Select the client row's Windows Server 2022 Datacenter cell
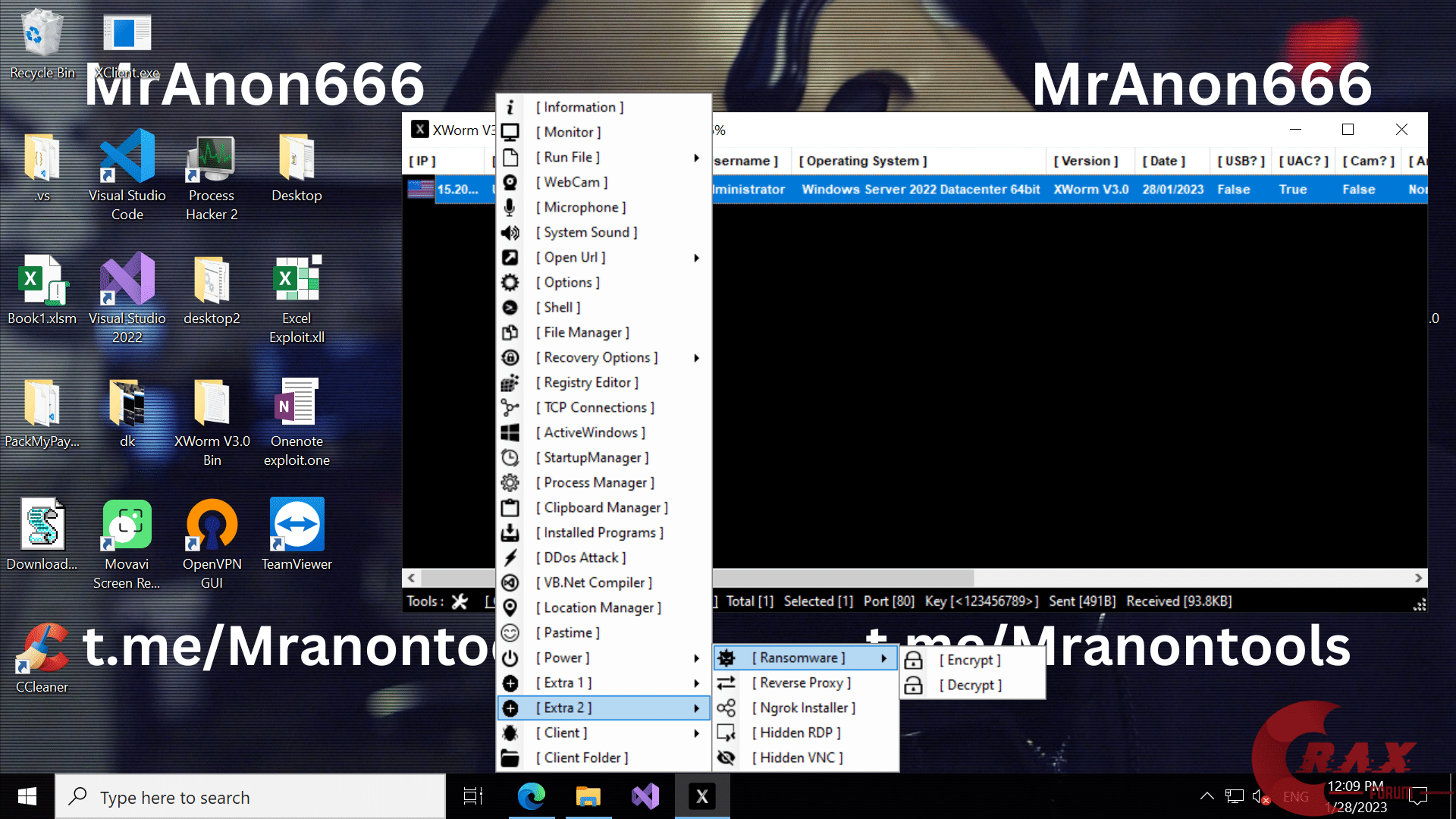Viewport: 1456px width, 819px height. point(921,190)
